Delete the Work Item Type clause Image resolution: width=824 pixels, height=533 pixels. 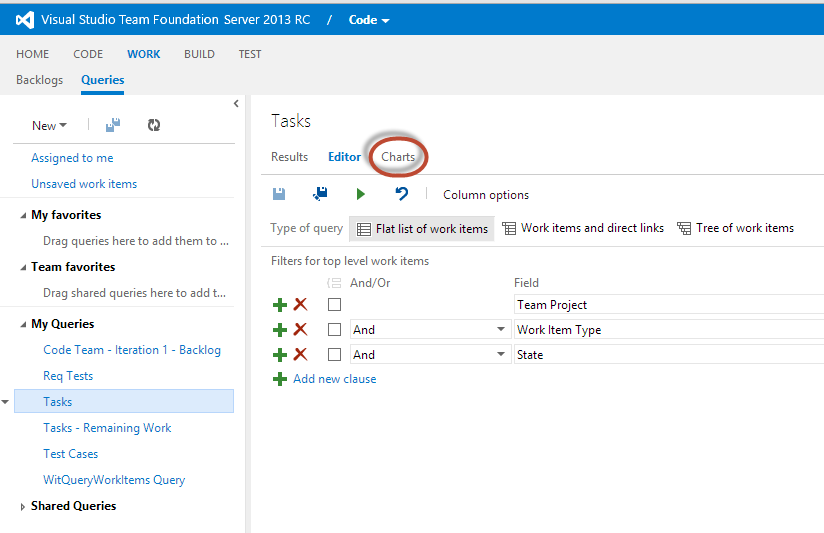[x=300, y=329]
